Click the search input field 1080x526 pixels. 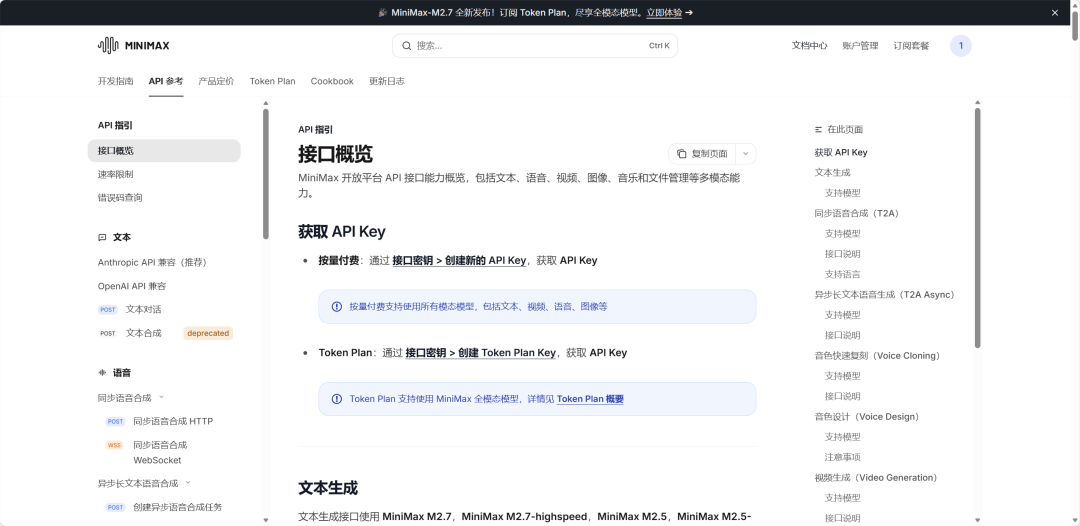tap(530, 46)
